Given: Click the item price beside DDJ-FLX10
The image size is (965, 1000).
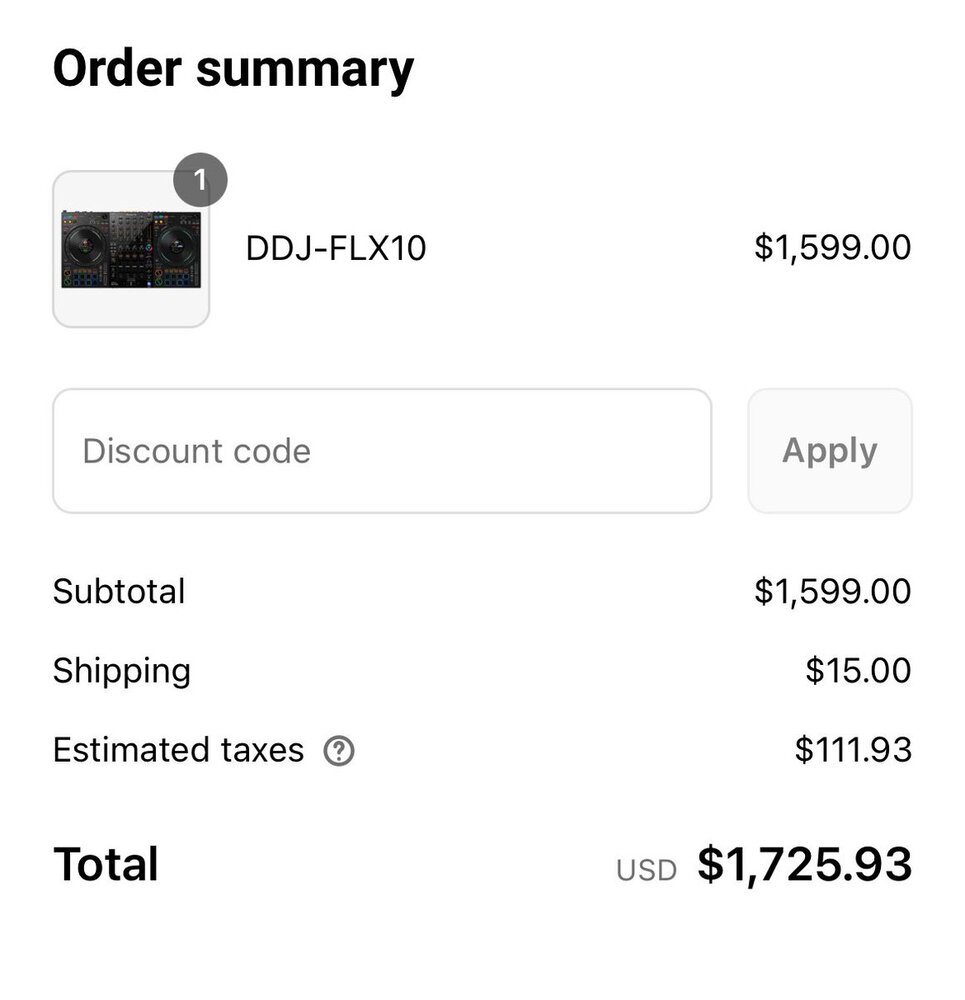Looking at the screenshot, I should pos(832,247).
